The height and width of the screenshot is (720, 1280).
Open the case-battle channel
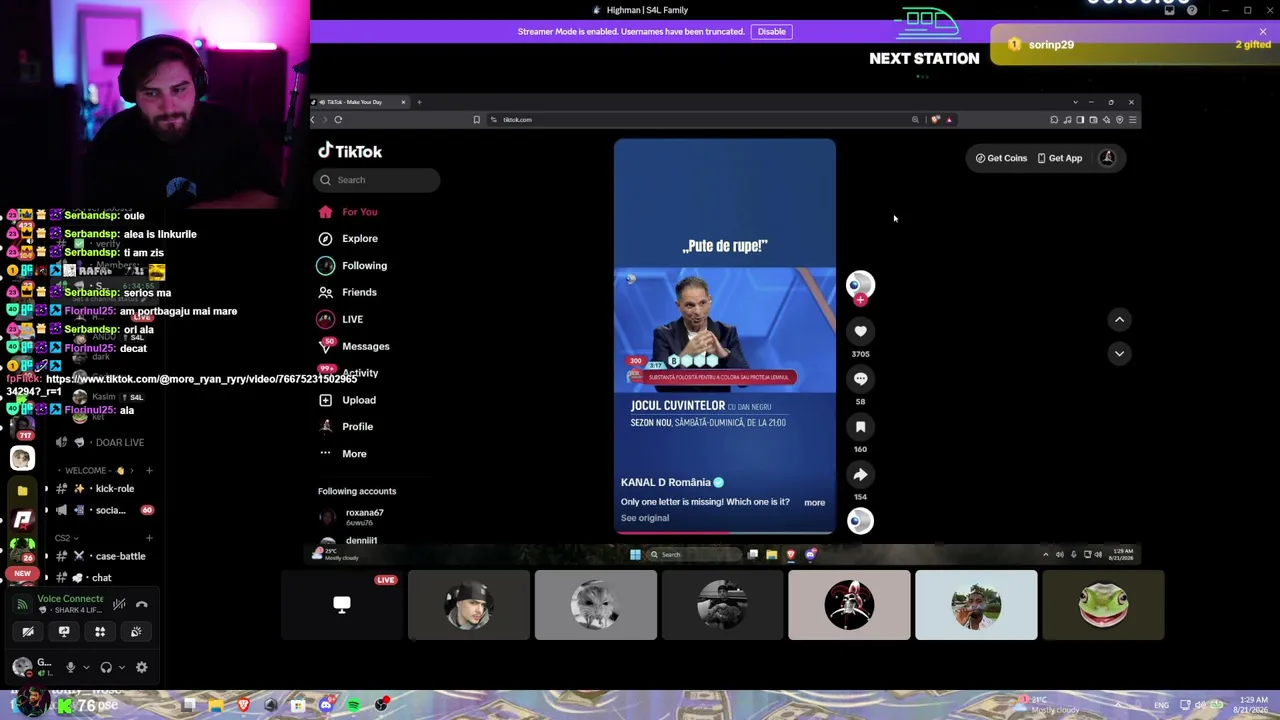[104, 556]
